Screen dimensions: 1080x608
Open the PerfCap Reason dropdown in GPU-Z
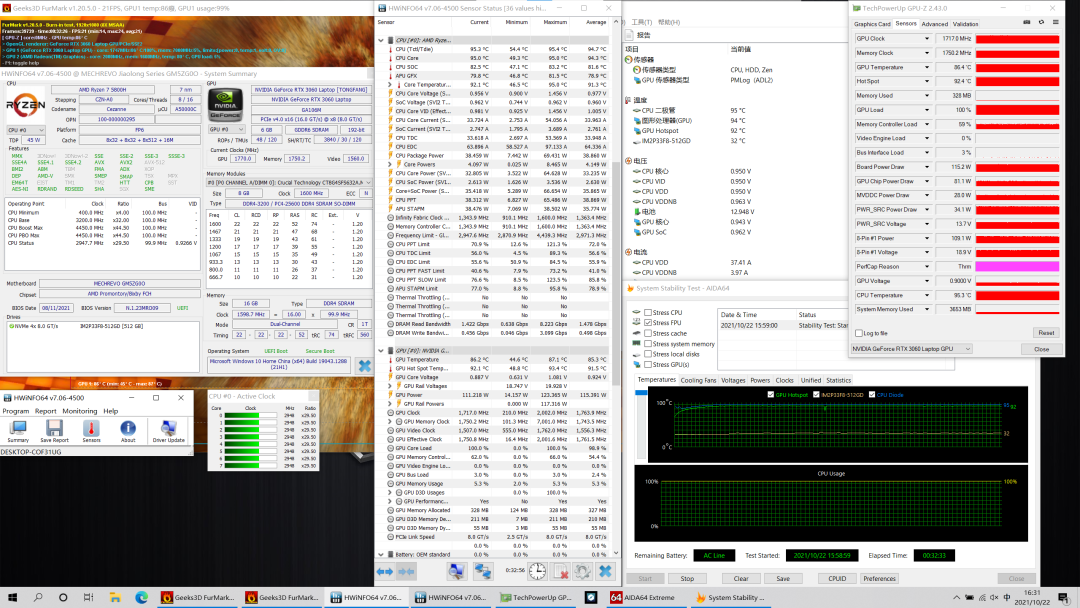926,266
